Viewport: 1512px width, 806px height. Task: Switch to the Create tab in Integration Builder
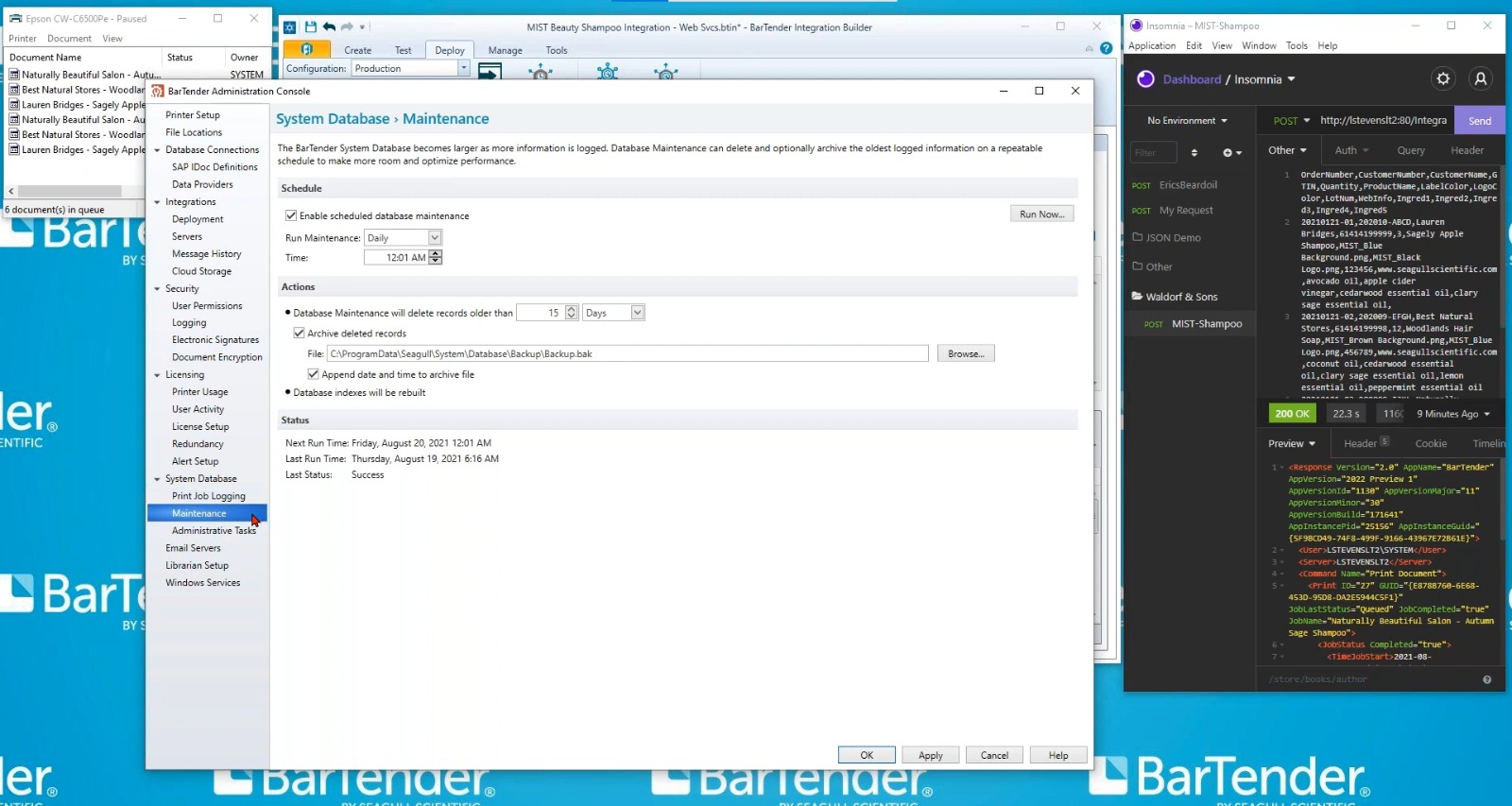click(x=357, y=50)
